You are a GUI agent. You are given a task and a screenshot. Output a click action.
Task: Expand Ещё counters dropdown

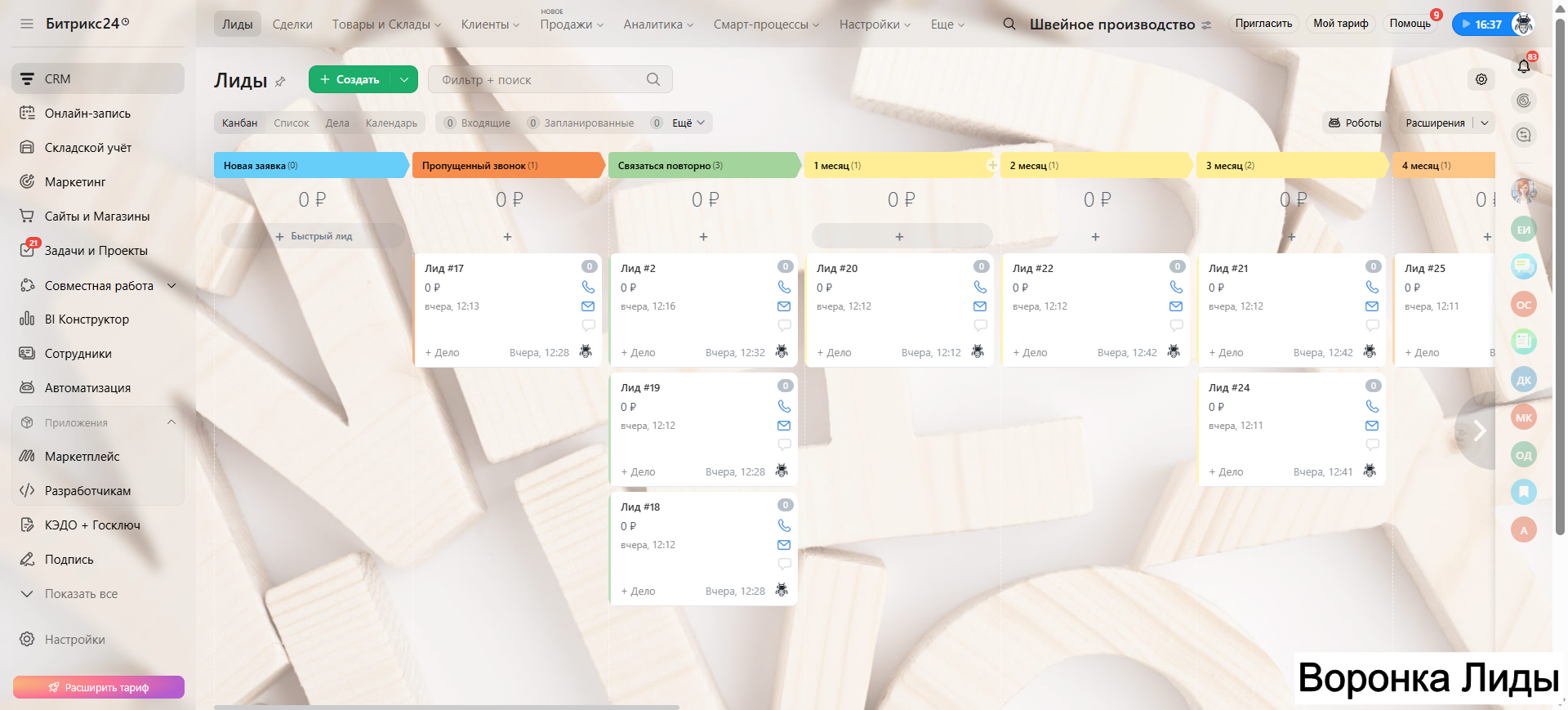tap(688, 123)
